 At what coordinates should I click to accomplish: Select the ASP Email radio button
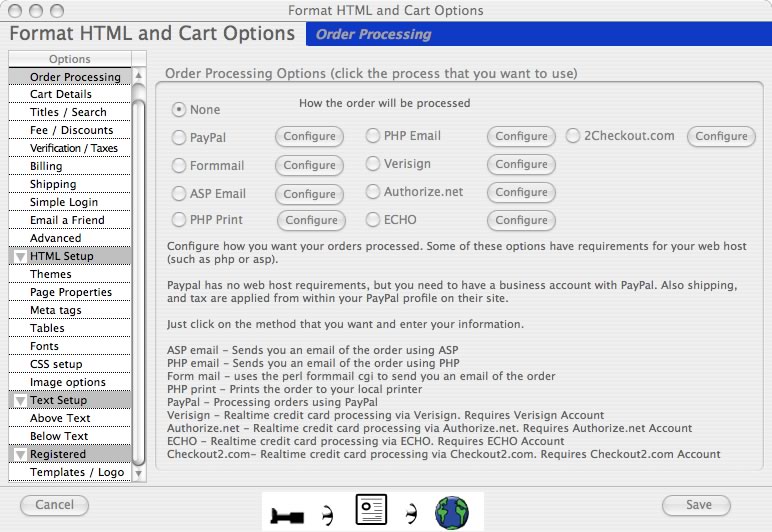coord(179,193)
